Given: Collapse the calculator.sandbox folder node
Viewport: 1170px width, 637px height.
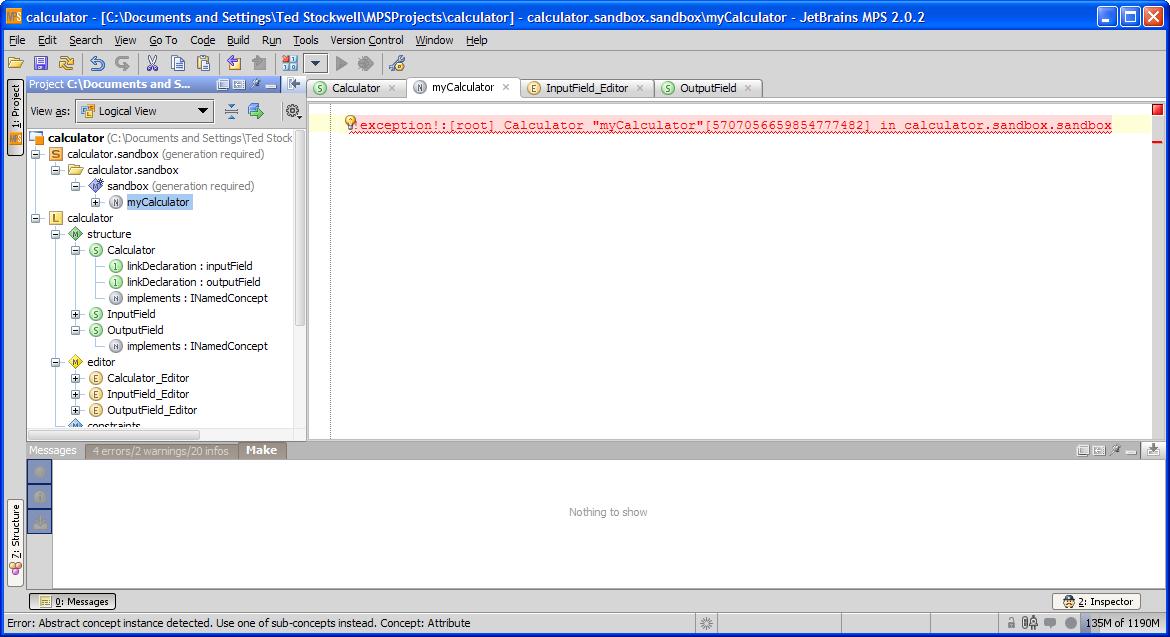Looking at the screenshot, I should coord(56,170).
